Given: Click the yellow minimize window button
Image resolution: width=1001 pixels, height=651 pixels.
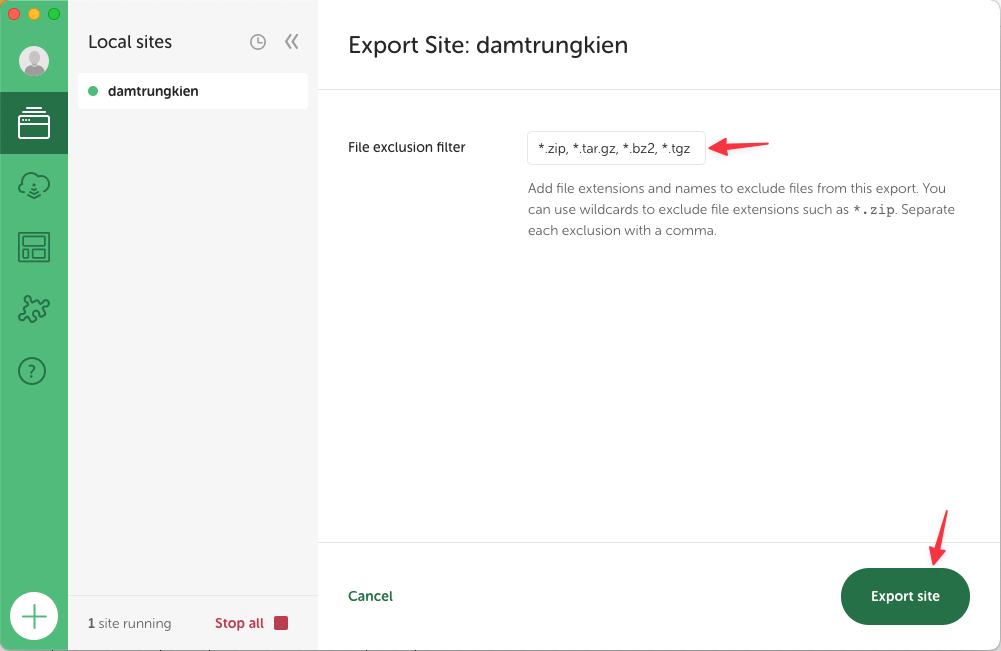Looking at the screenshot, I should 34,14.
